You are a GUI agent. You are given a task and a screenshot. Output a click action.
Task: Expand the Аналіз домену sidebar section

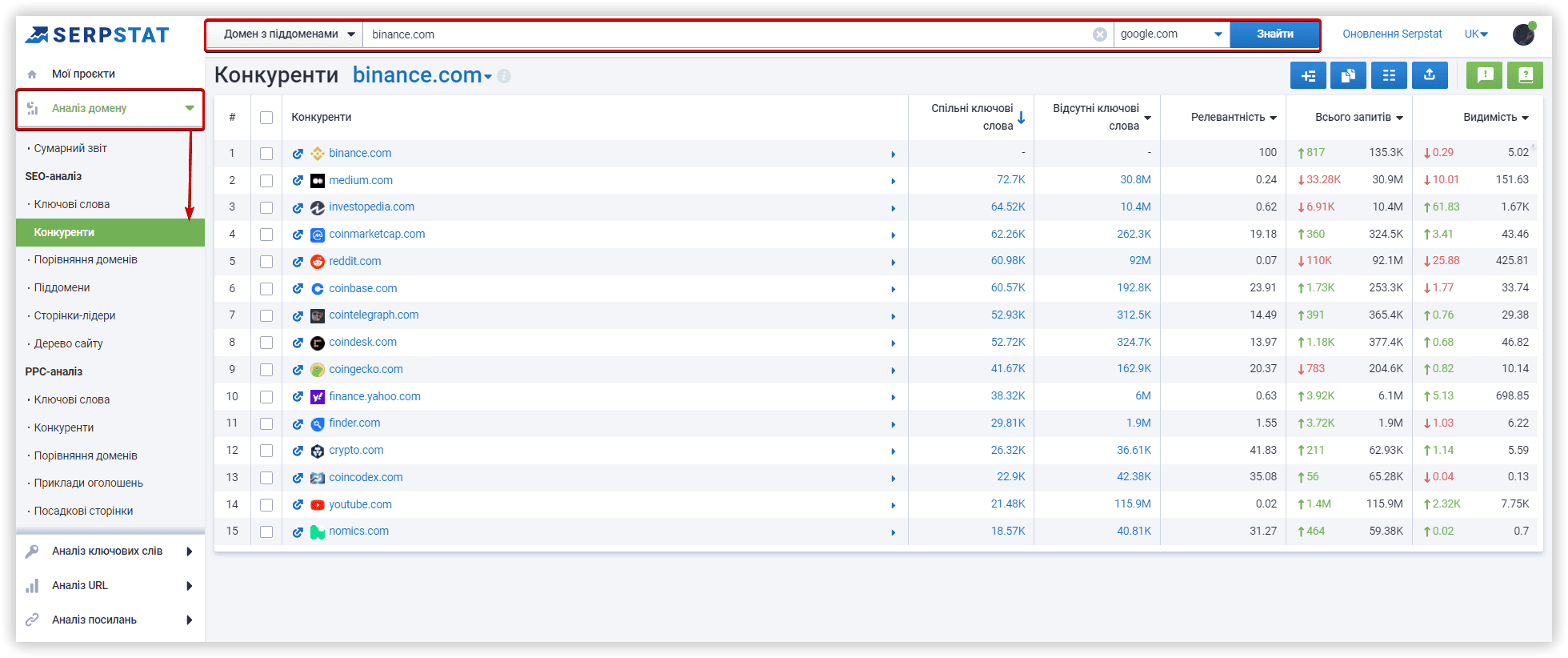tap(110, 109)
